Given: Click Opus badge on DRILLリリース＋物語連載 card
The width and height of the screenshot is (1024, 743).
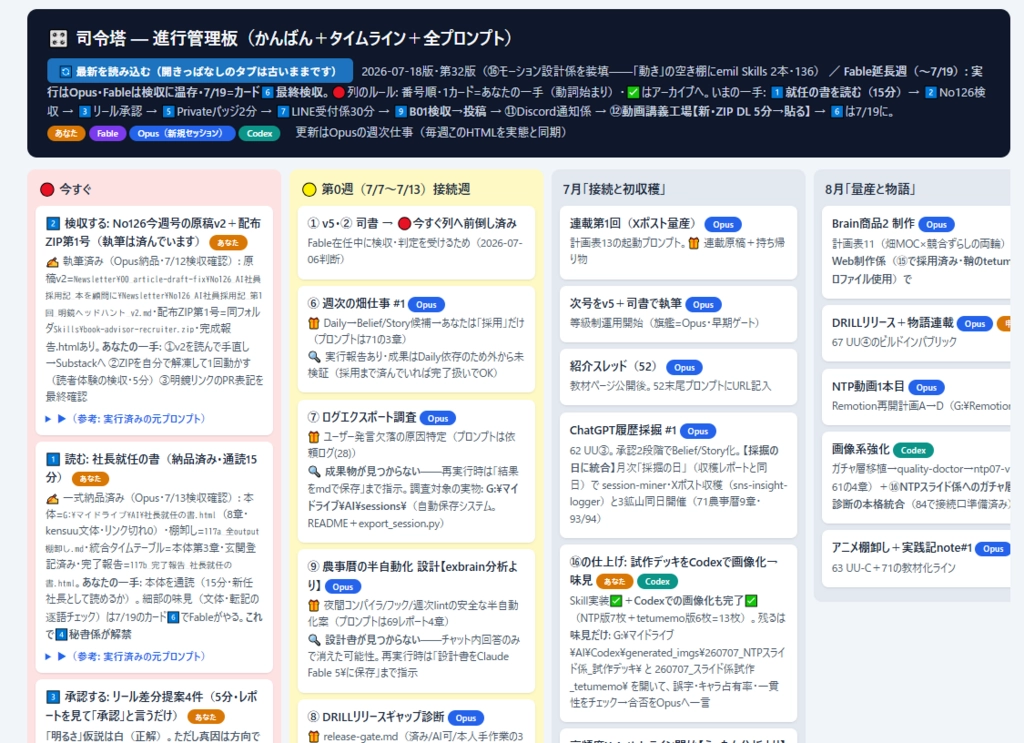Looking at the screenshot, I should 975,324.
